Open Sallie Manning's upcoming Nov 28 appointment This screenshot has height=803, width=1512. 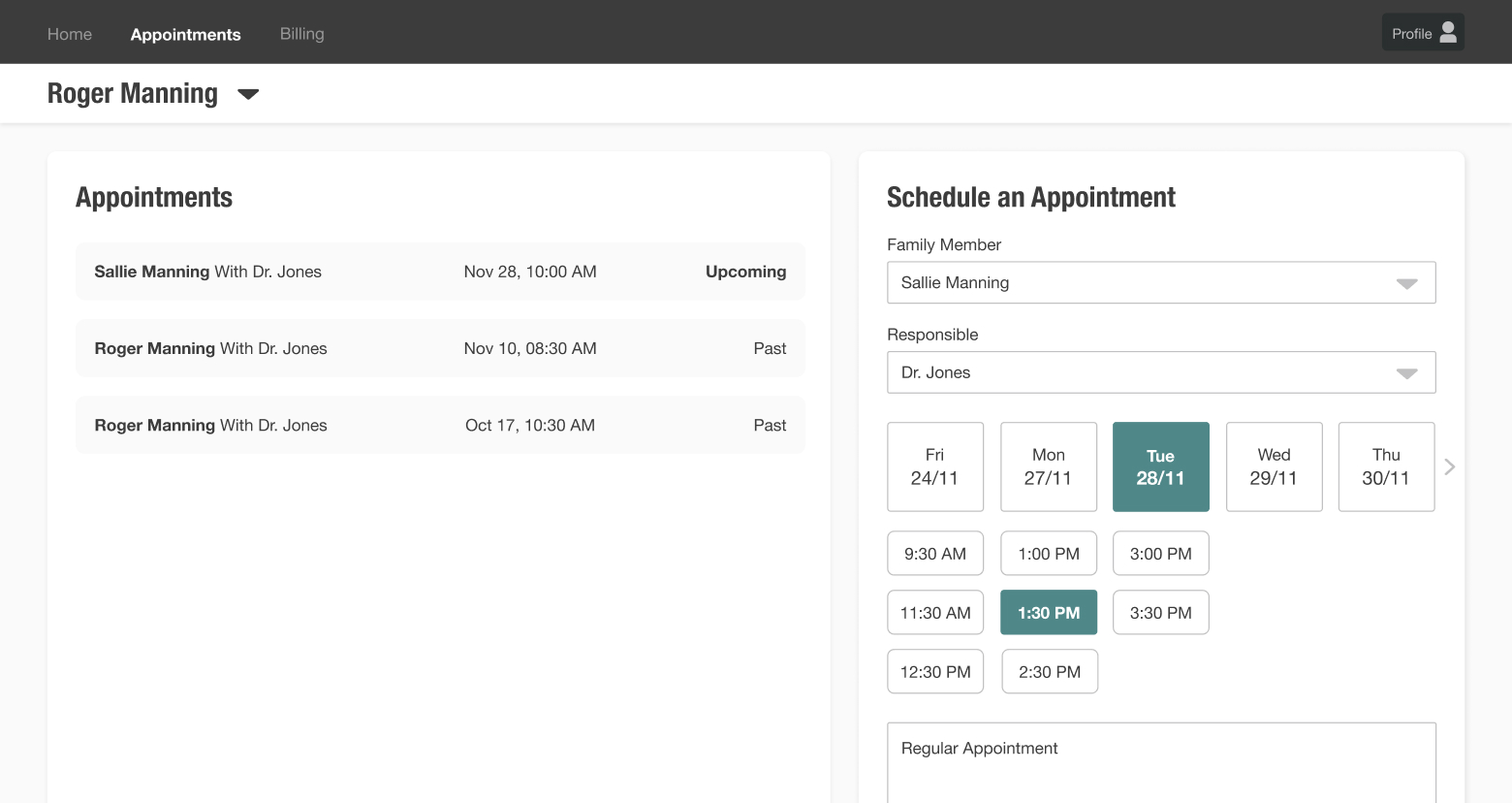(440, 272)
